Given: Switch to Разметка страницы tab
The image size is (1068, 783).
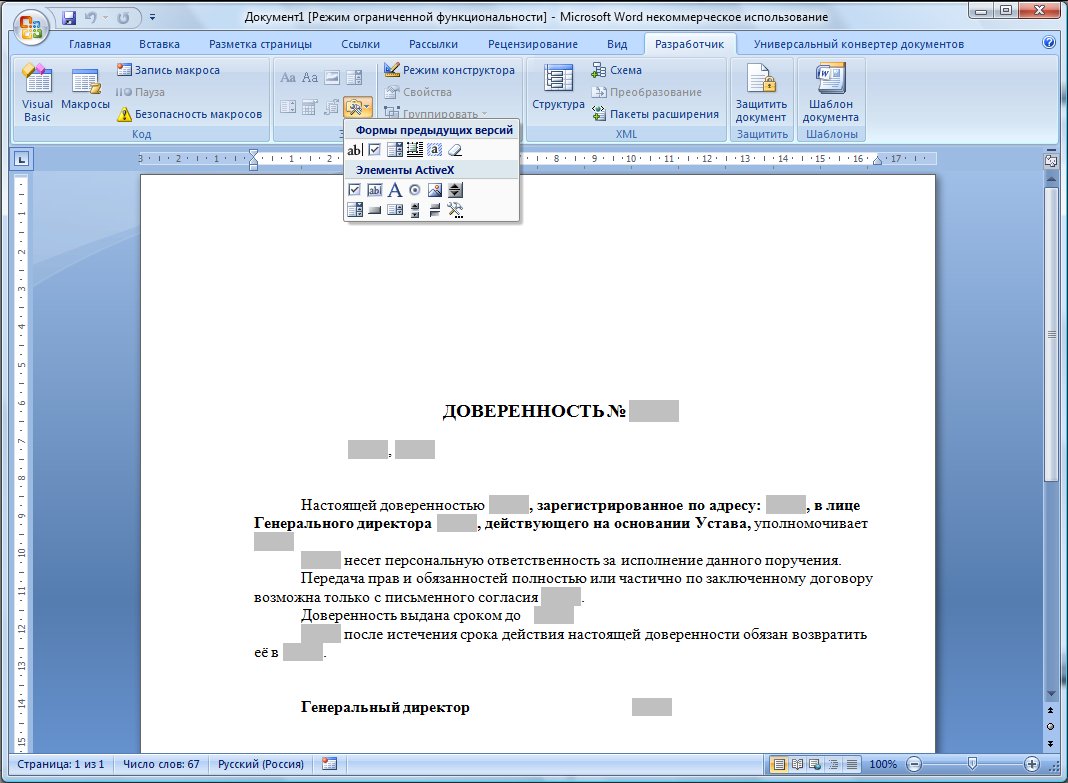Looking at the screenshot, I should click(260, 44).
